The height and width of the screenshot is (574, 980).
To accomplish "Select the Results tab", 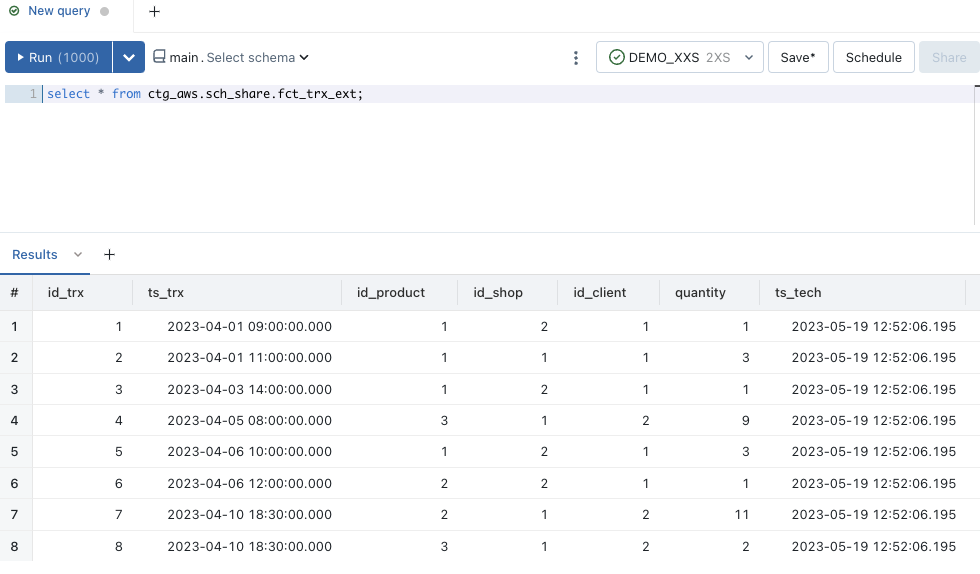I will (x=35, y=255).
